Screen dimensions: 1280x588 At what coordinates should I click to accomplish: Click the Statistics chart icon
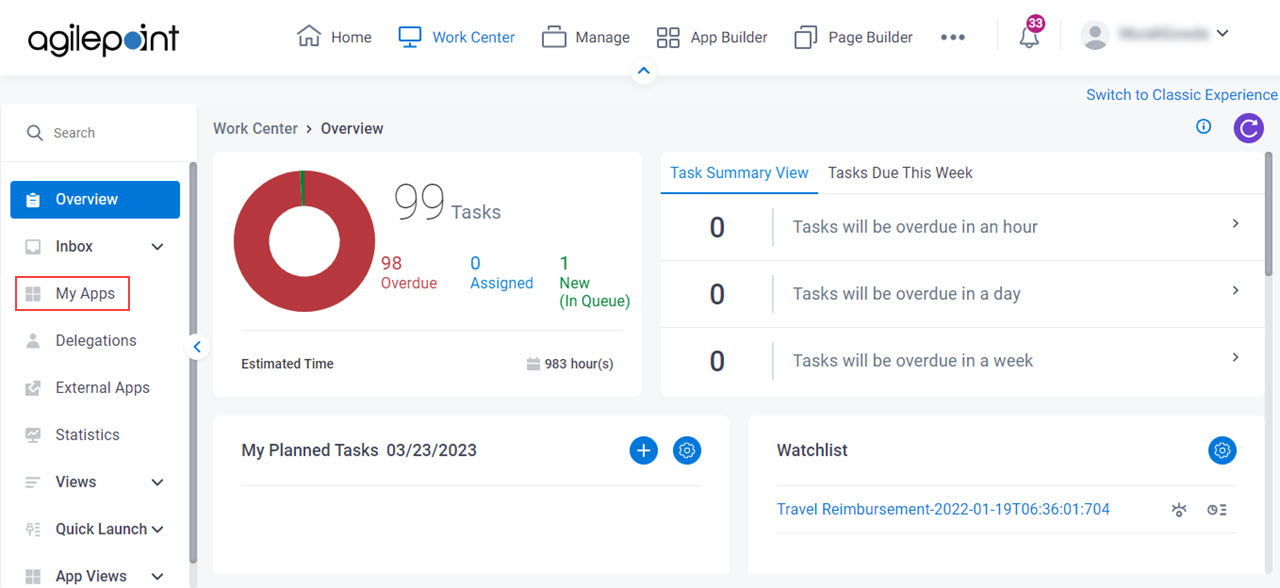(x=33, y=435)
